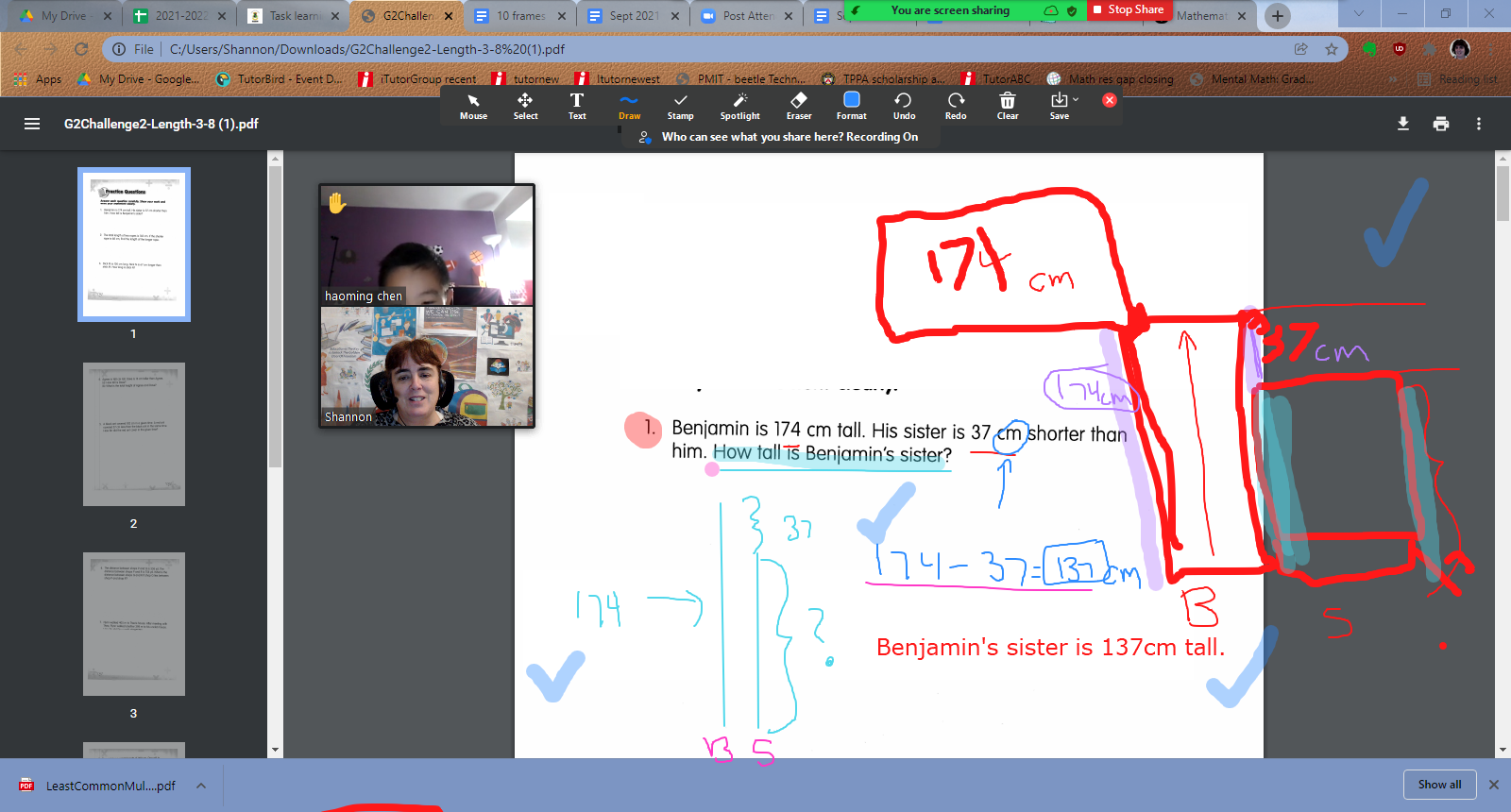Print the PDF document
The height and width of the screenshot is (812, 1511).
[x=1441, y=124]
